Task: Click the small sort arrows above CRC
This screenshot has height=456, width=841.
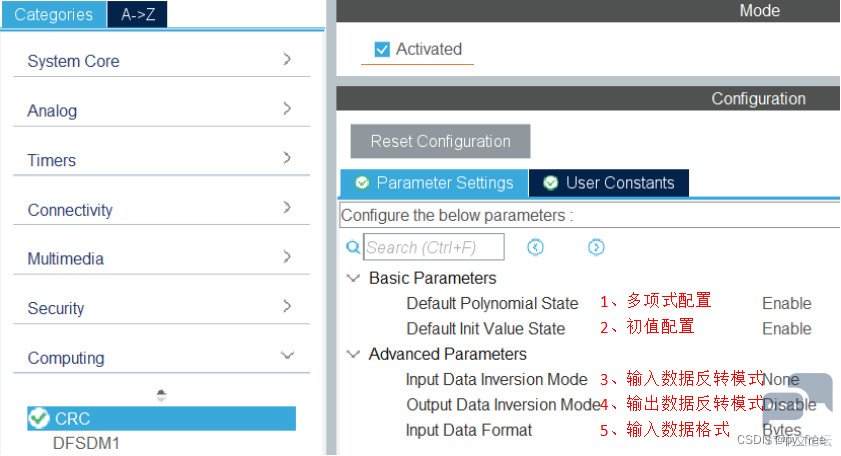Action: [161, 396]
